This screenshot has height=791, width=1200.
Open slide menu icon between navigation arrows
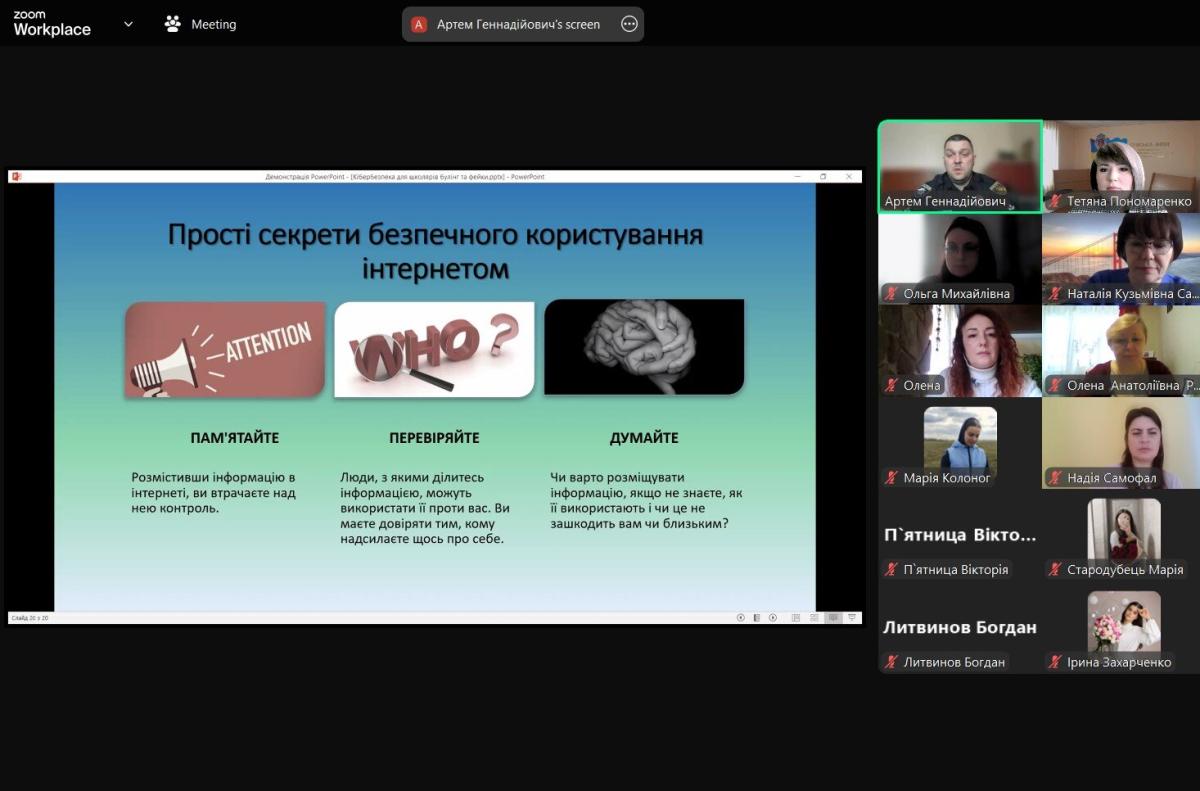(757, 618)
